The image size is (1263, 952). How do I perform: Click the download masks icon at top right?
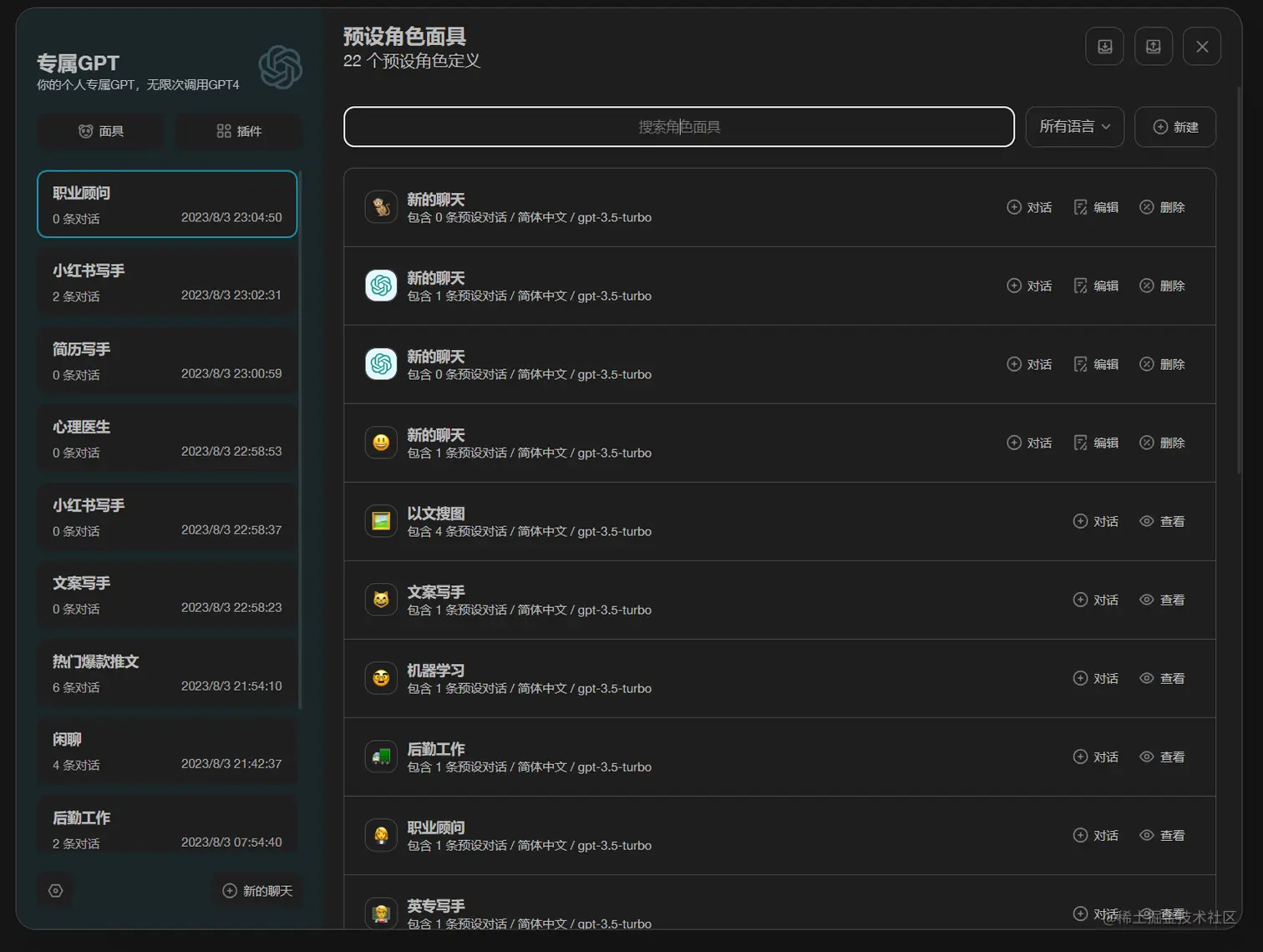pyautogui.click(x=1104, y=46)
